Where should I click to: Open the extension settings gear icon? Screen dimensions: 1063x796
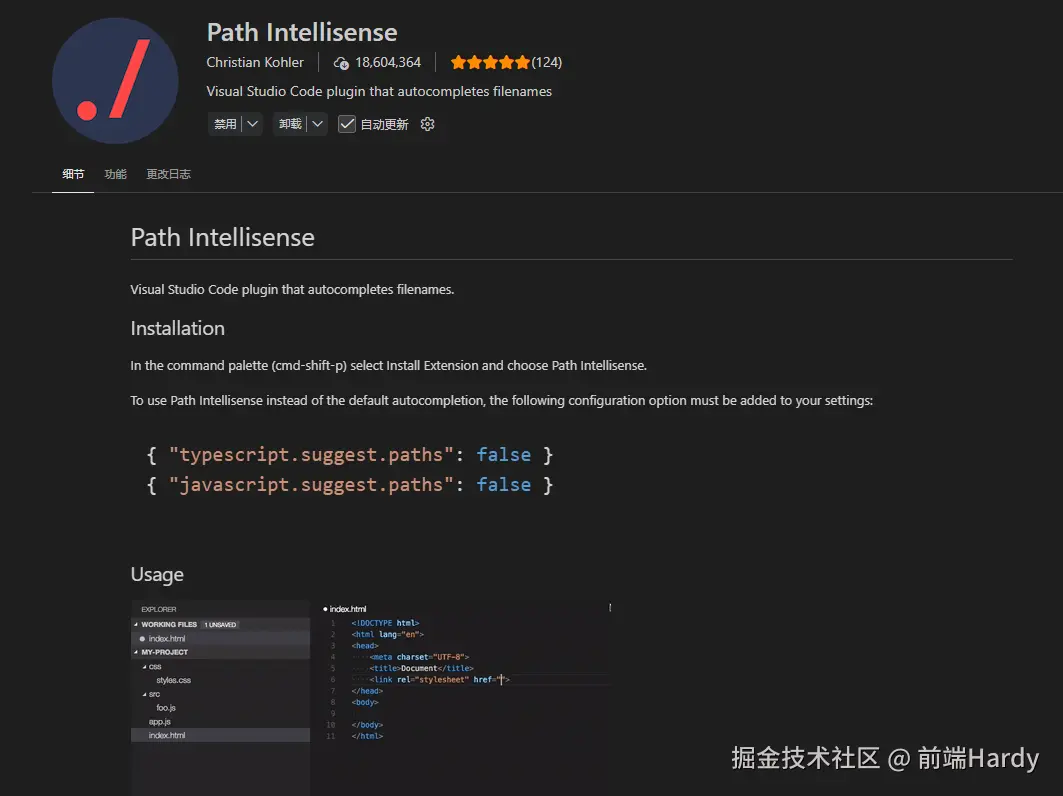pos(427,124)
